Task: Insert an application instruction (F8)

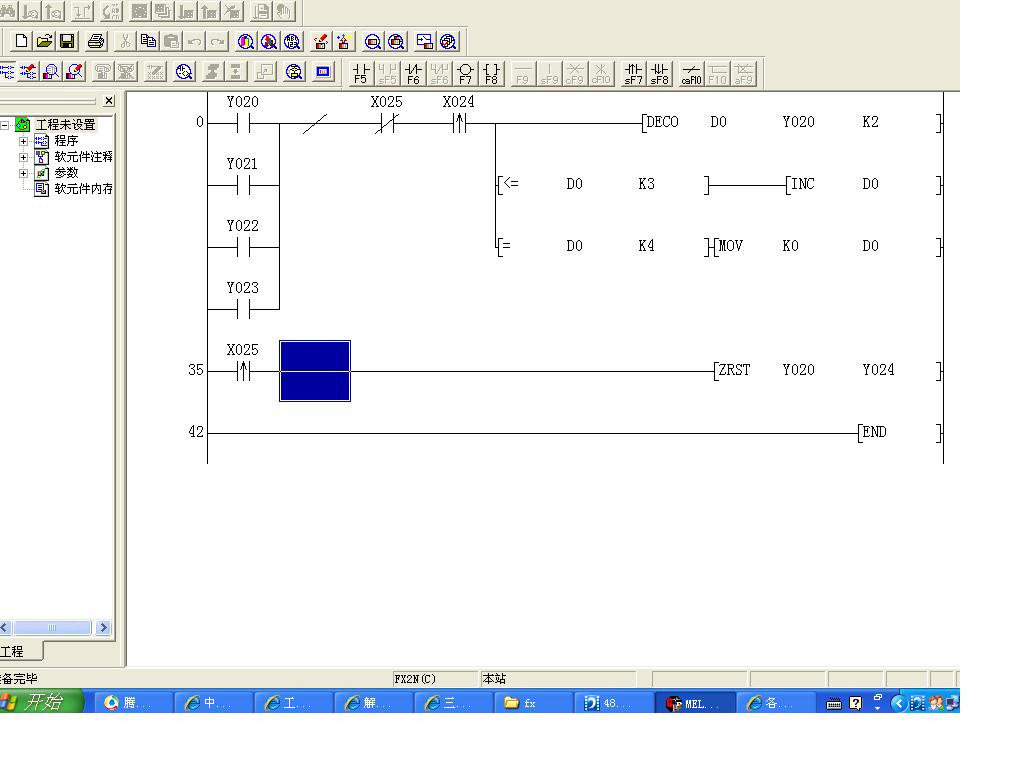Action: (x=491, y=73)
